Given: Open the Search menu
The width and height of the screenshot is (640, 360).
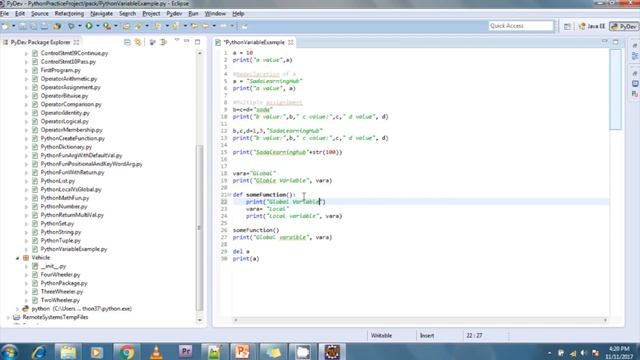Looking at the screenshot, I should [127, 13].
